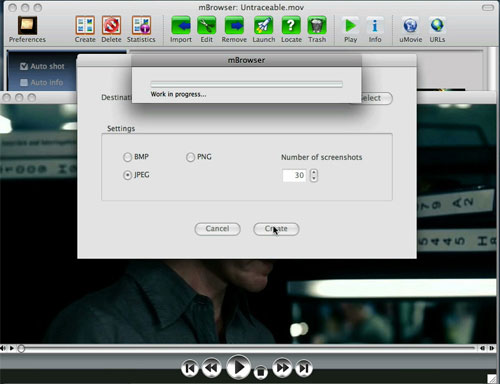Select the BMP format radio button
Viewport: 500px width, 384px height.
pos(127,157)
